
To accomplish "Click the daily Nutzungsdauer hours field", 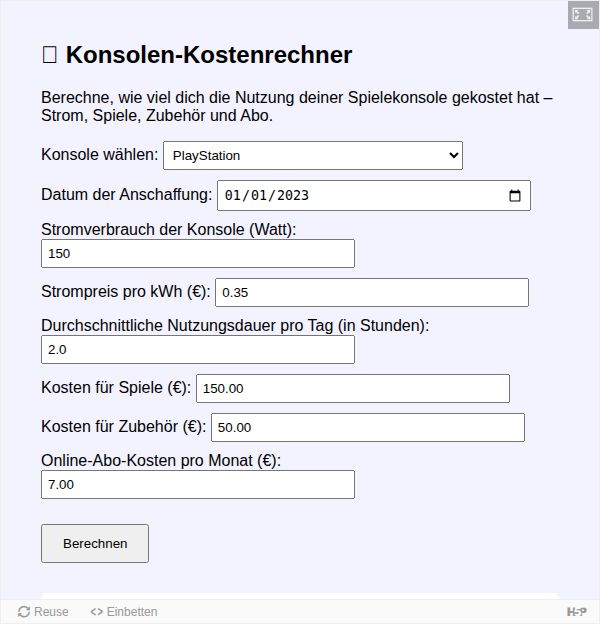I will coord(198,349).
